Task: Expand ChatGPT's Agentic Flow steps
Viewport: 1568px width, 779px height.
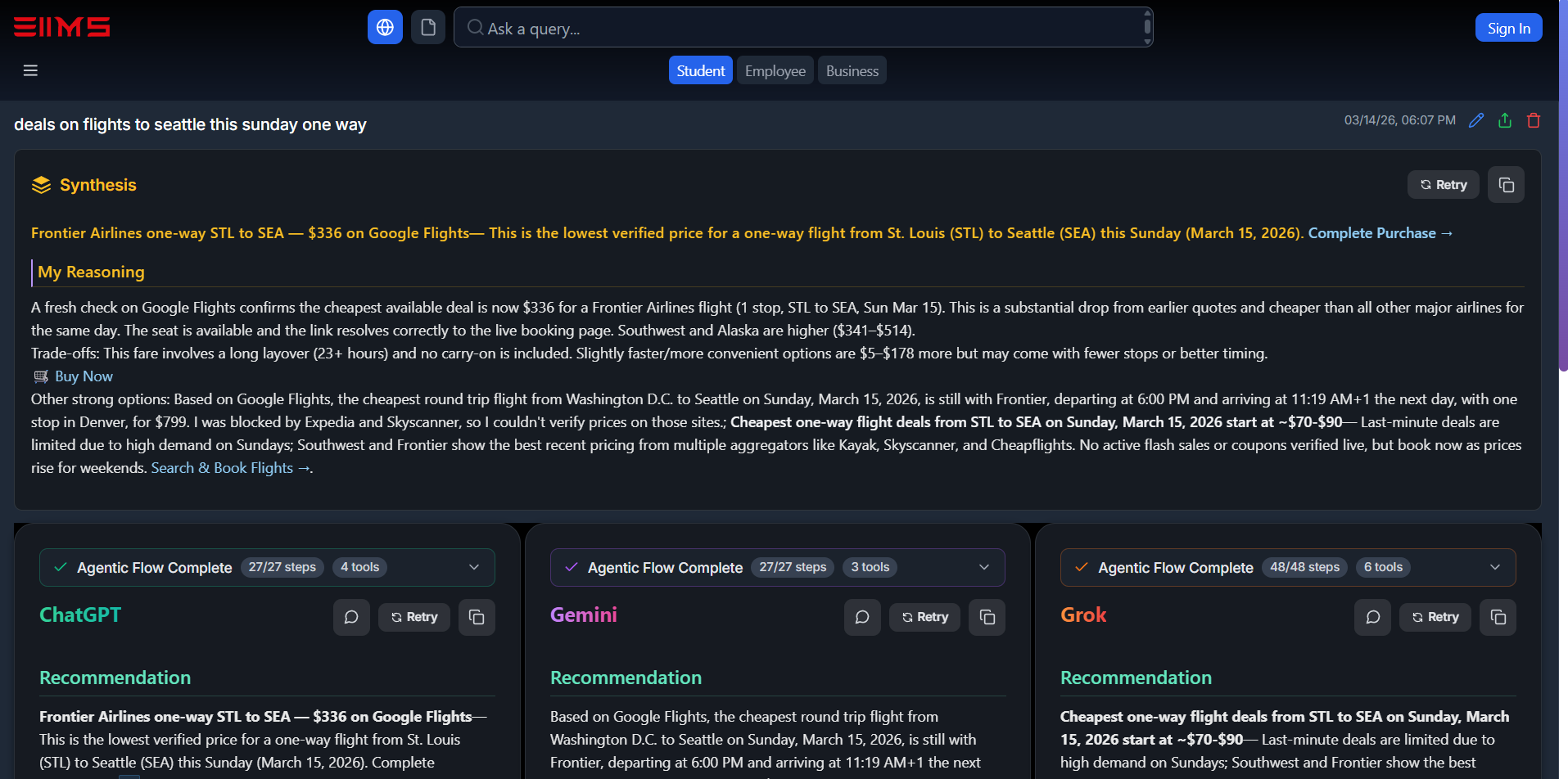Action: (x=474, y=566)
